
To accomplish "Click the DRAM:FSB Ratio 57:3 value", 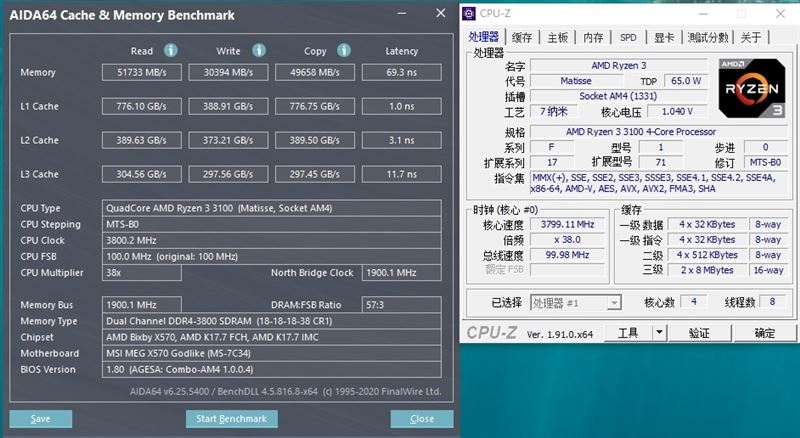I will pos(402,305).
